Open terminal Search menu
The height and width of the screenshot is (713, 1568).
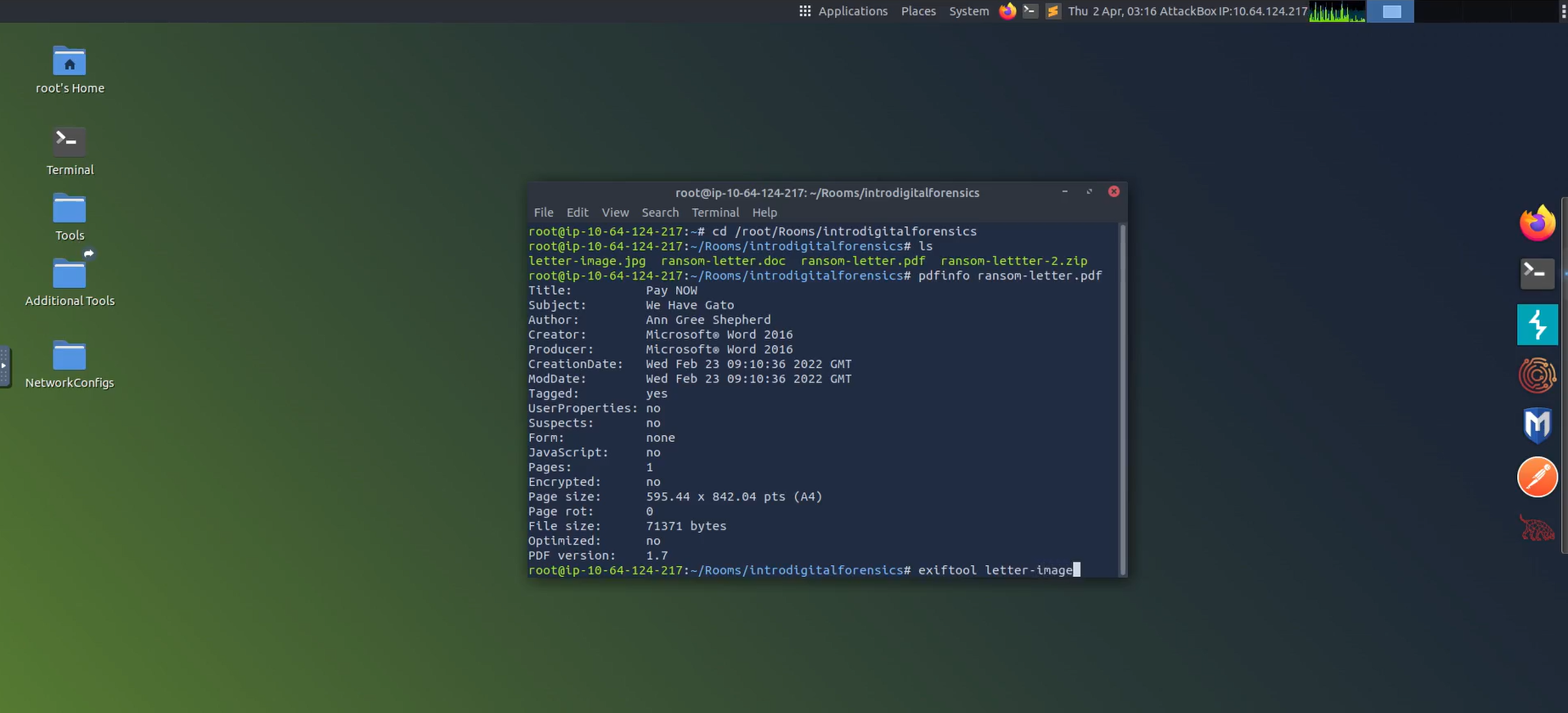[660, 212]
